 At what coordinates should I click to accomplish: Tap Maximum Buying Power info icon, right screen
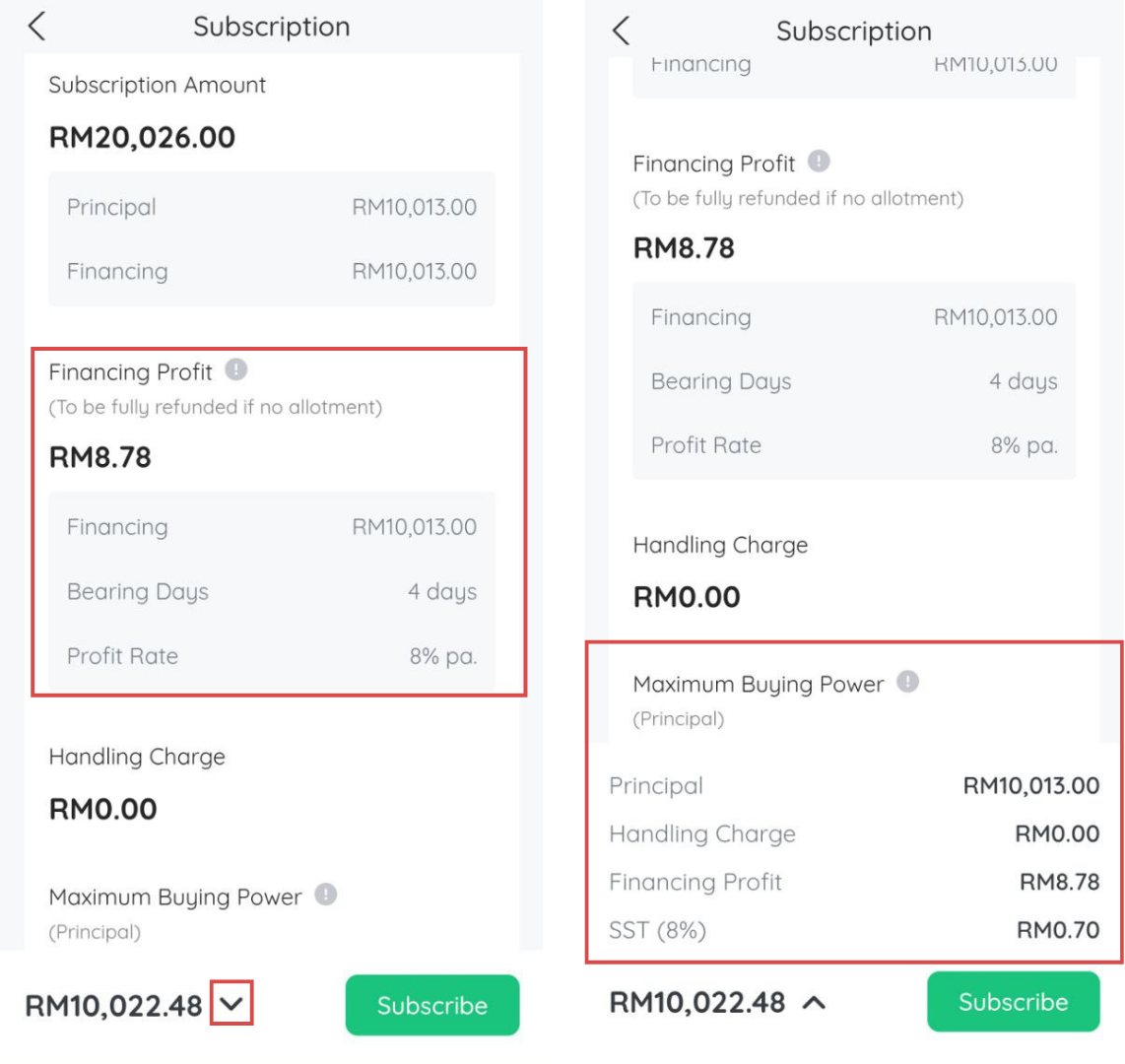[x=908, y=682]
